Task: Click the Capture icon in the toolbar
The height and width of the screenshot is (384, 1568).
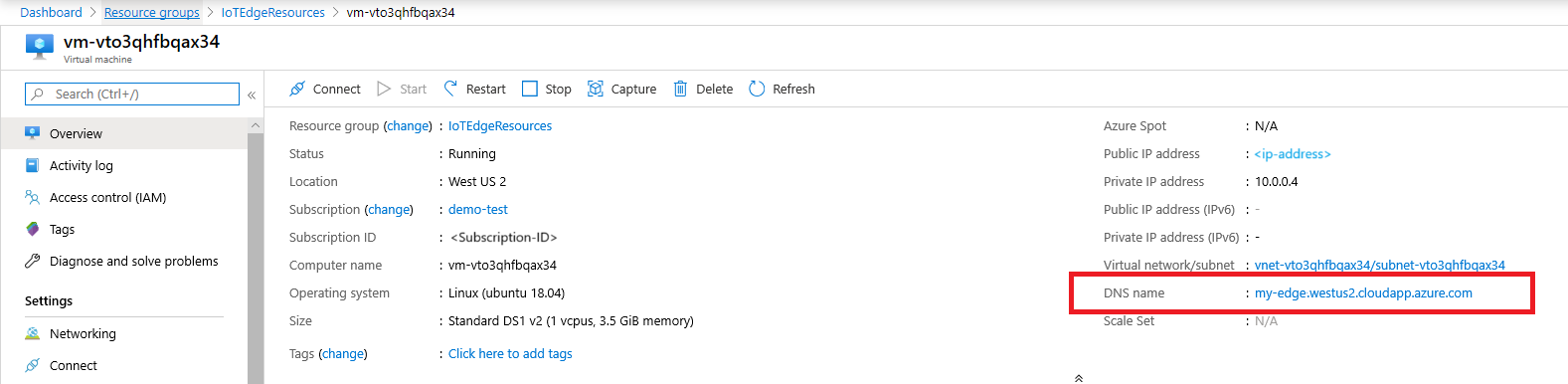Action: click(x=596, y=89)
